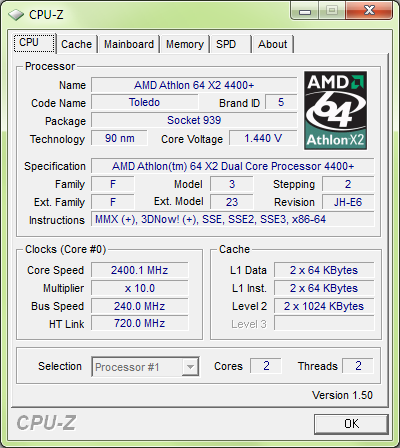
Task: Click the Core Speed value 2400.1 MHz
Action: pyautogui.click(x=140, y=270)
